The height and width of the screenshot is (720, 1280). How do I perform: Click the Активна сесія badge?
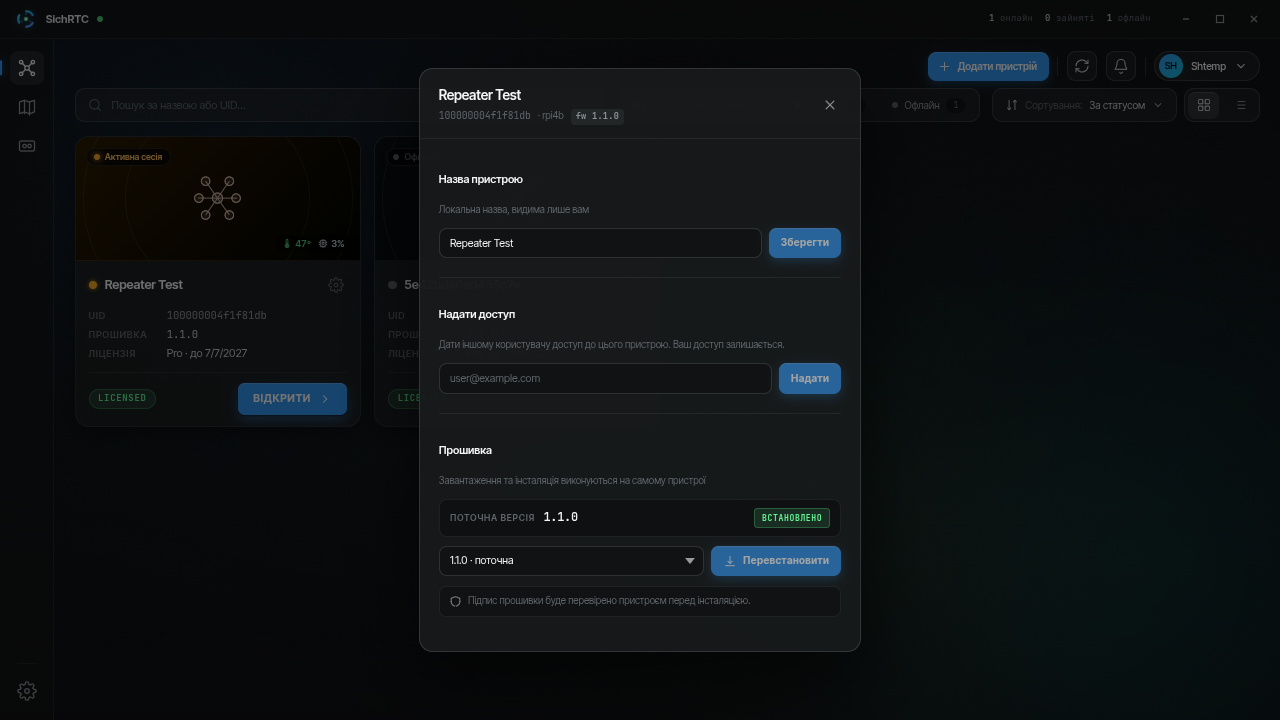pyautogui.click(x=127, y=157)
